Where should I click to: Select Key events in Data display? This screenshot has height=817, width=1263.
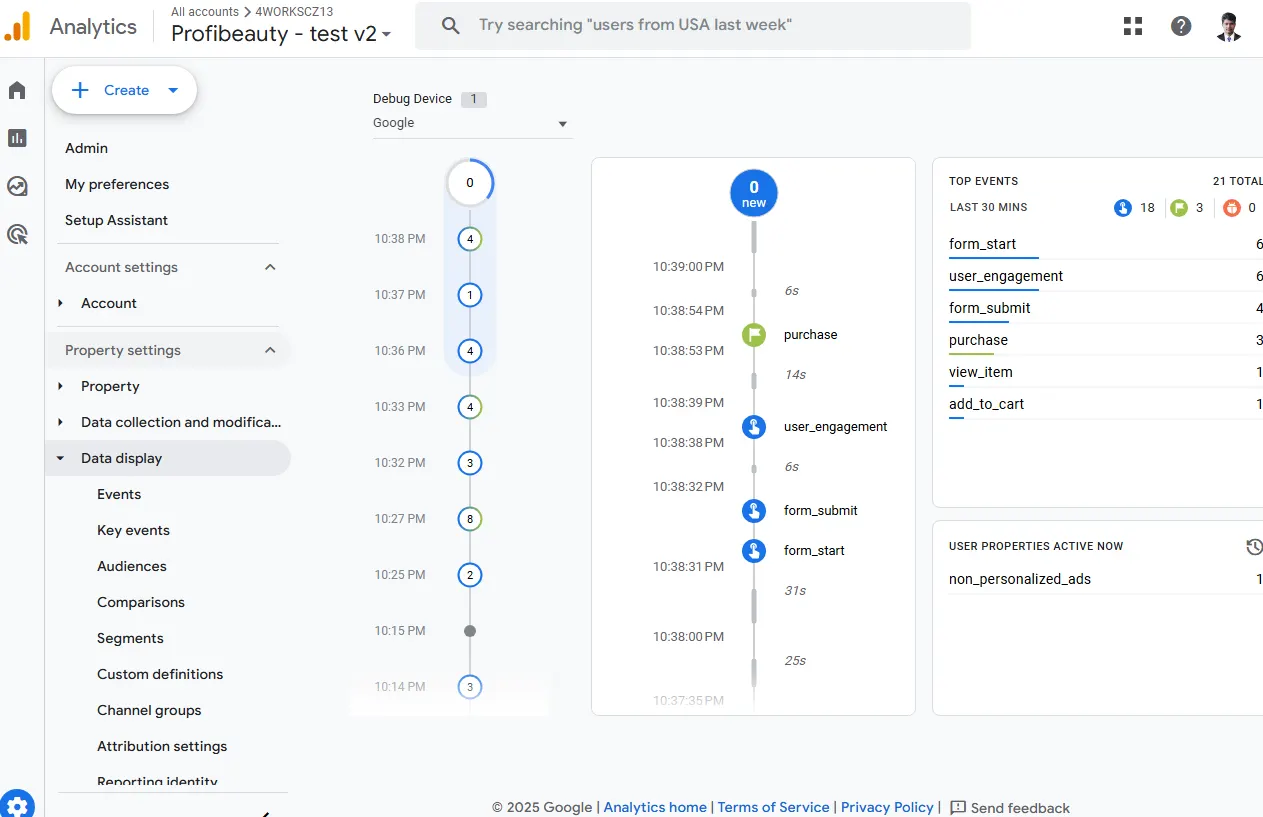coord(133,530)
